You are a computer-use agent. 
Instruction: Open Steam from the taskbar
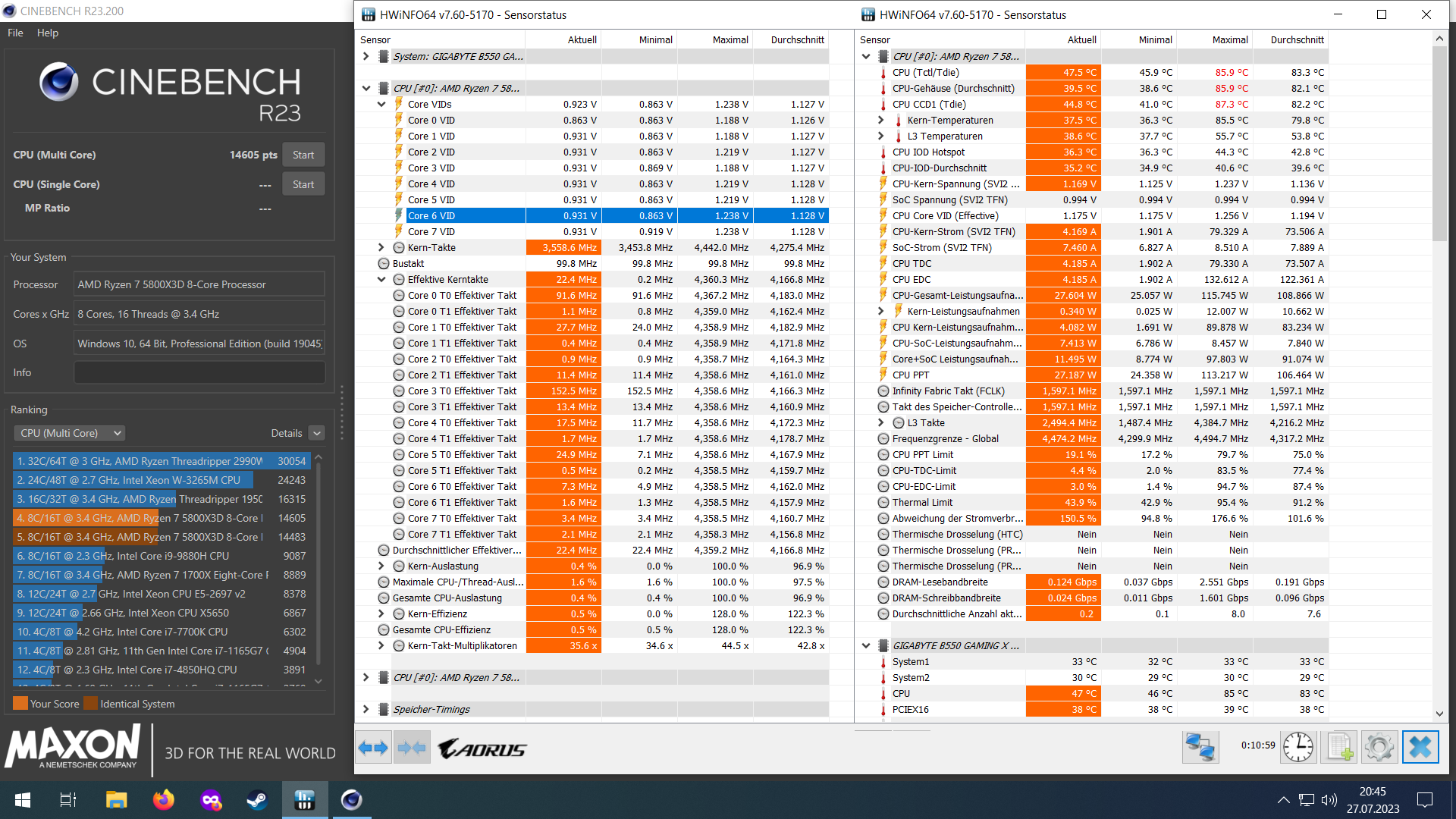257,800
